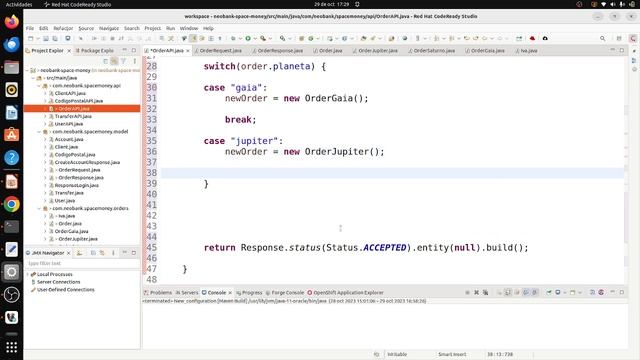Click the Red Hat Central hat icon

(532, 38)
